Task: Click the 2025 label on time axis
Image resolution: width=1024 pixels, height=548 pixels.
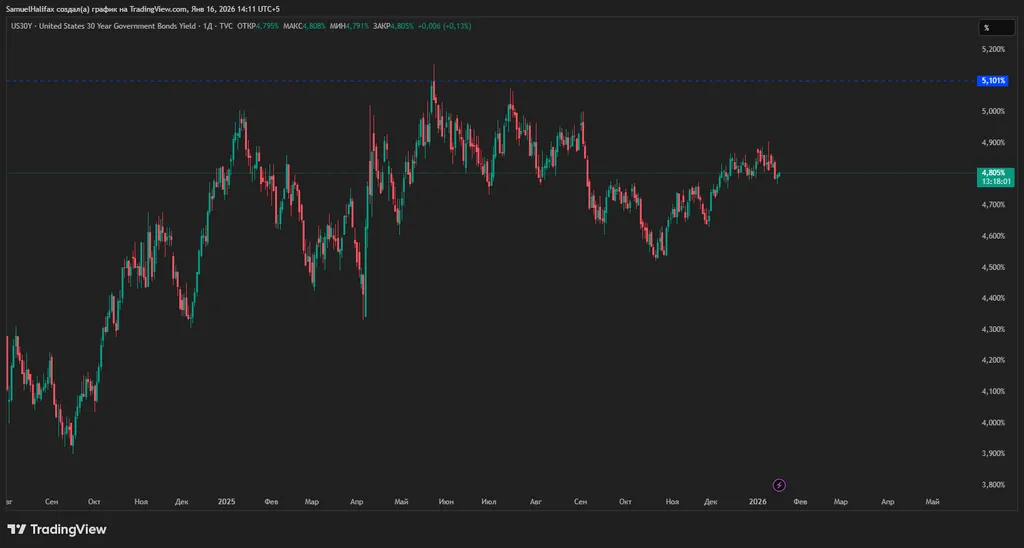Action: [x=226, y=501]
